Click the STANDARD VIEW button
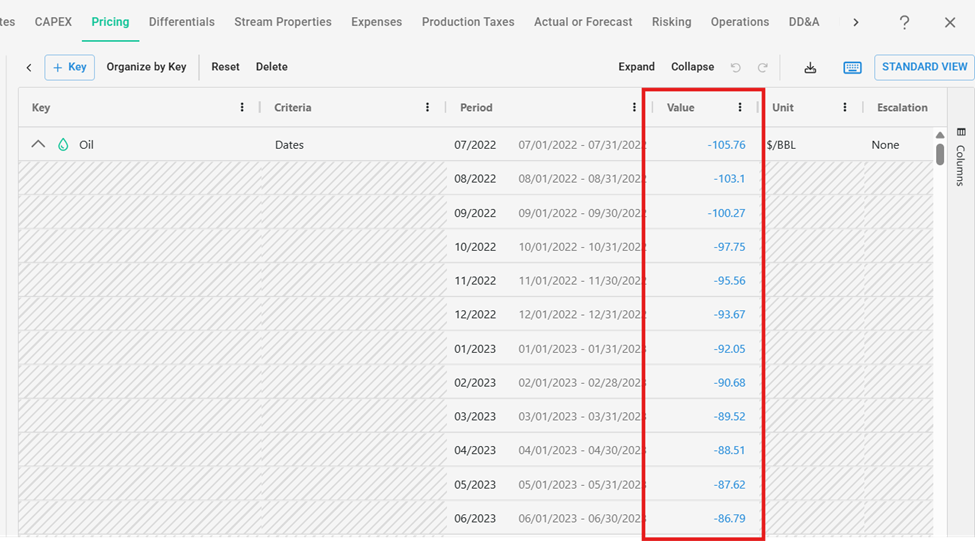 924,67
